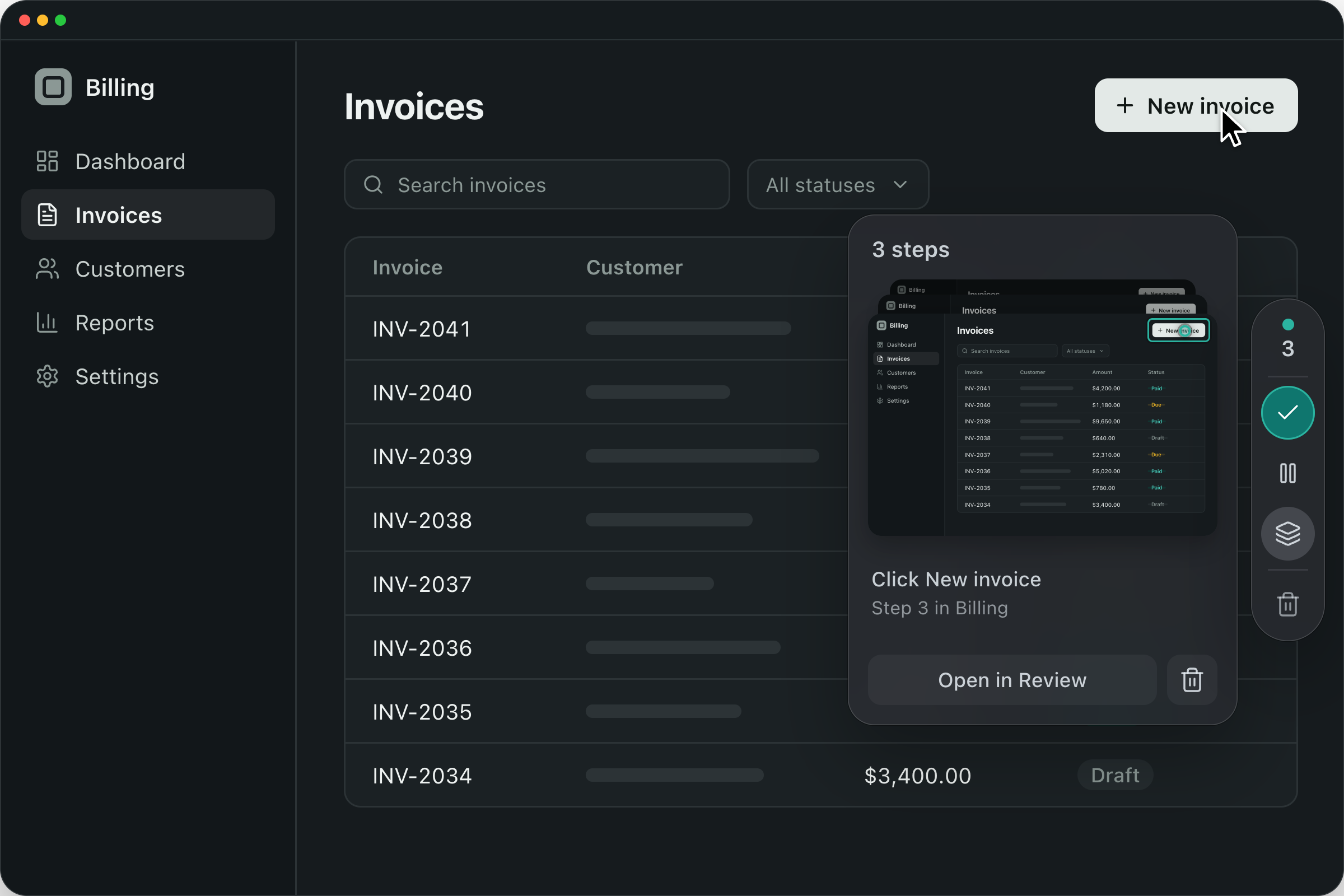1344x896 pixels.
Task: Toggle the steps stack layers icon
Action: coord(1287,534)
